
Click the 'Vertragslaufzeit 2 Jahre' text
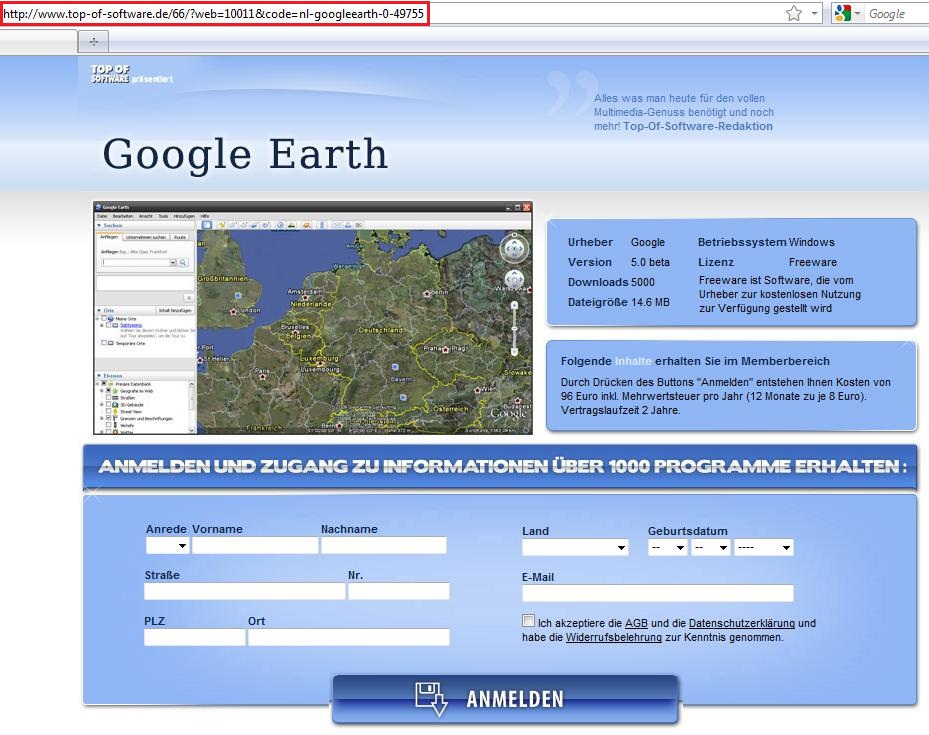[x=620, y=410]
